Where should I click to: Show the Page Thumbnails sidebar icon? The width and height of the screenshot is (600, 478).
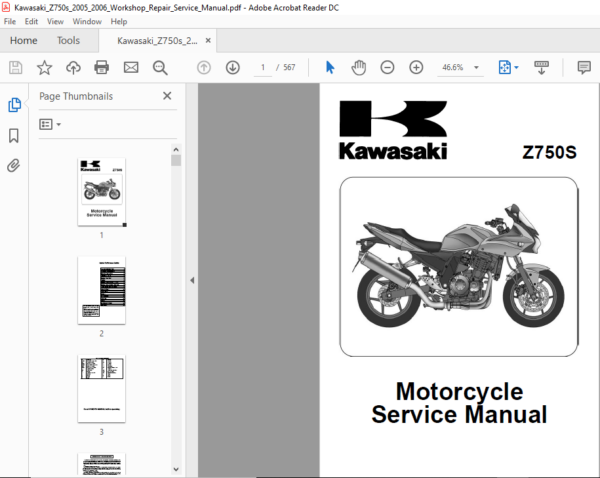[x=15, y=105]
